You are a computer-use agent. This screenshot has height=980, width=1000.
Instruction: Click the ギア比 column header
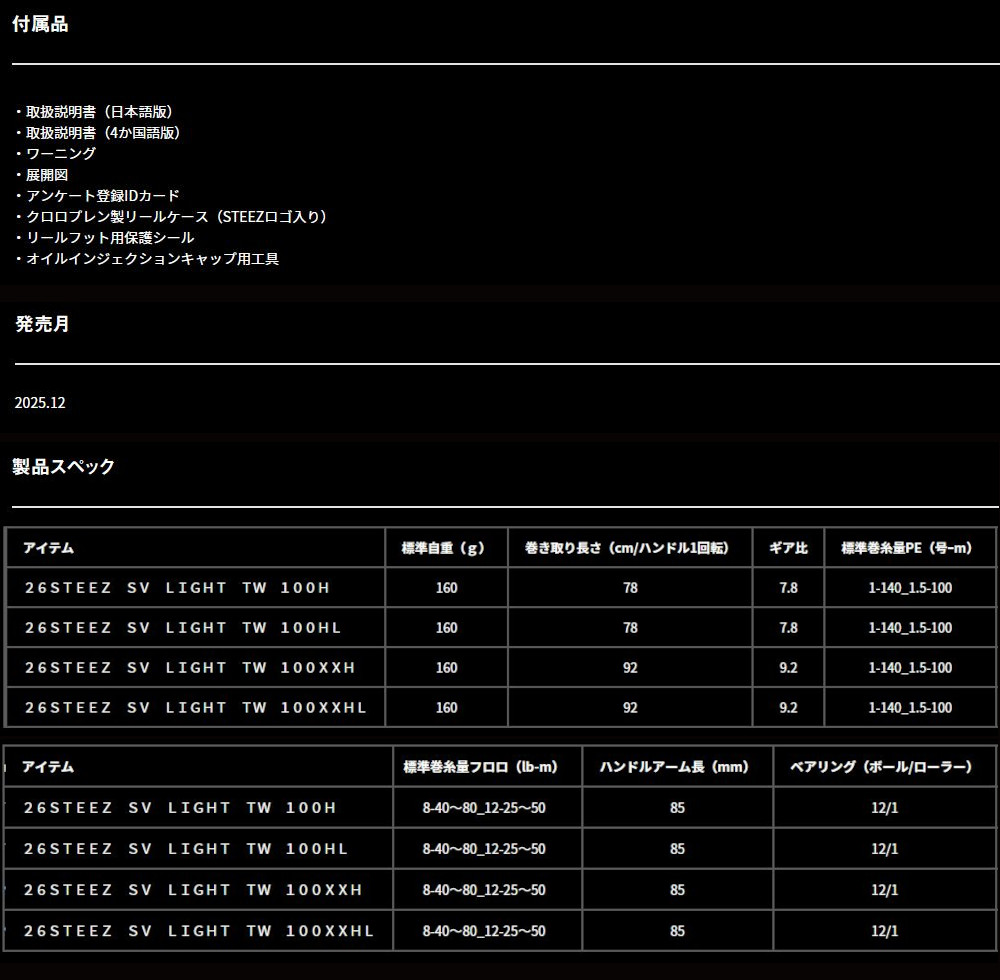tap(788, 548)
